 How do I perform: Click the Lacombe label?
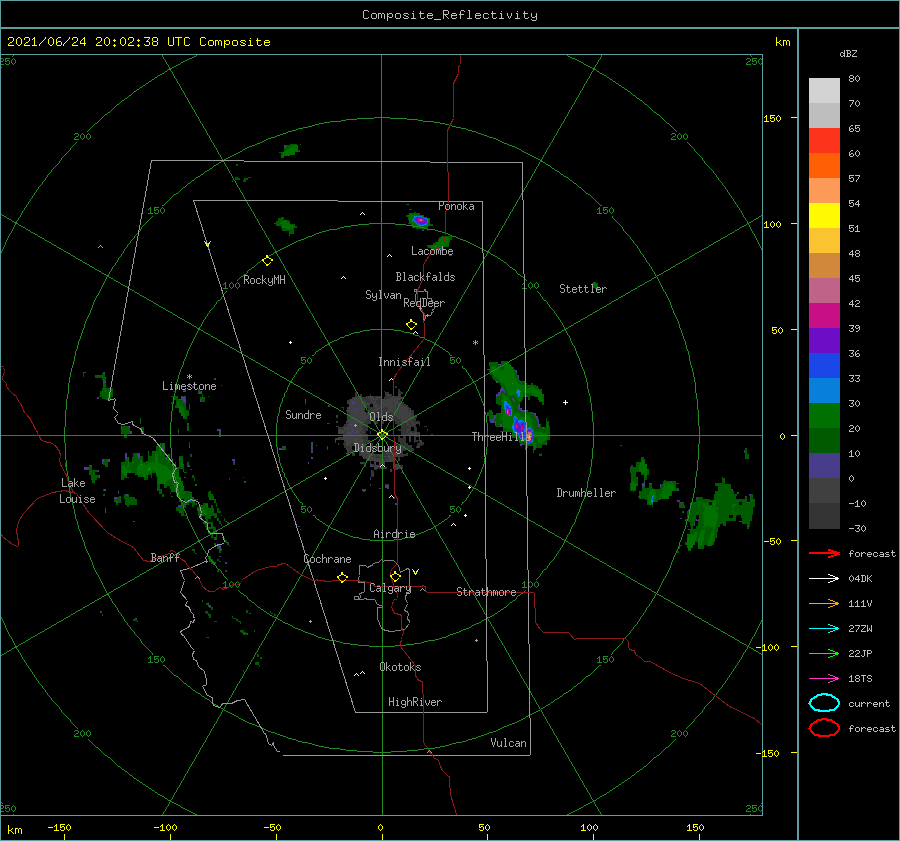point(432,251)
